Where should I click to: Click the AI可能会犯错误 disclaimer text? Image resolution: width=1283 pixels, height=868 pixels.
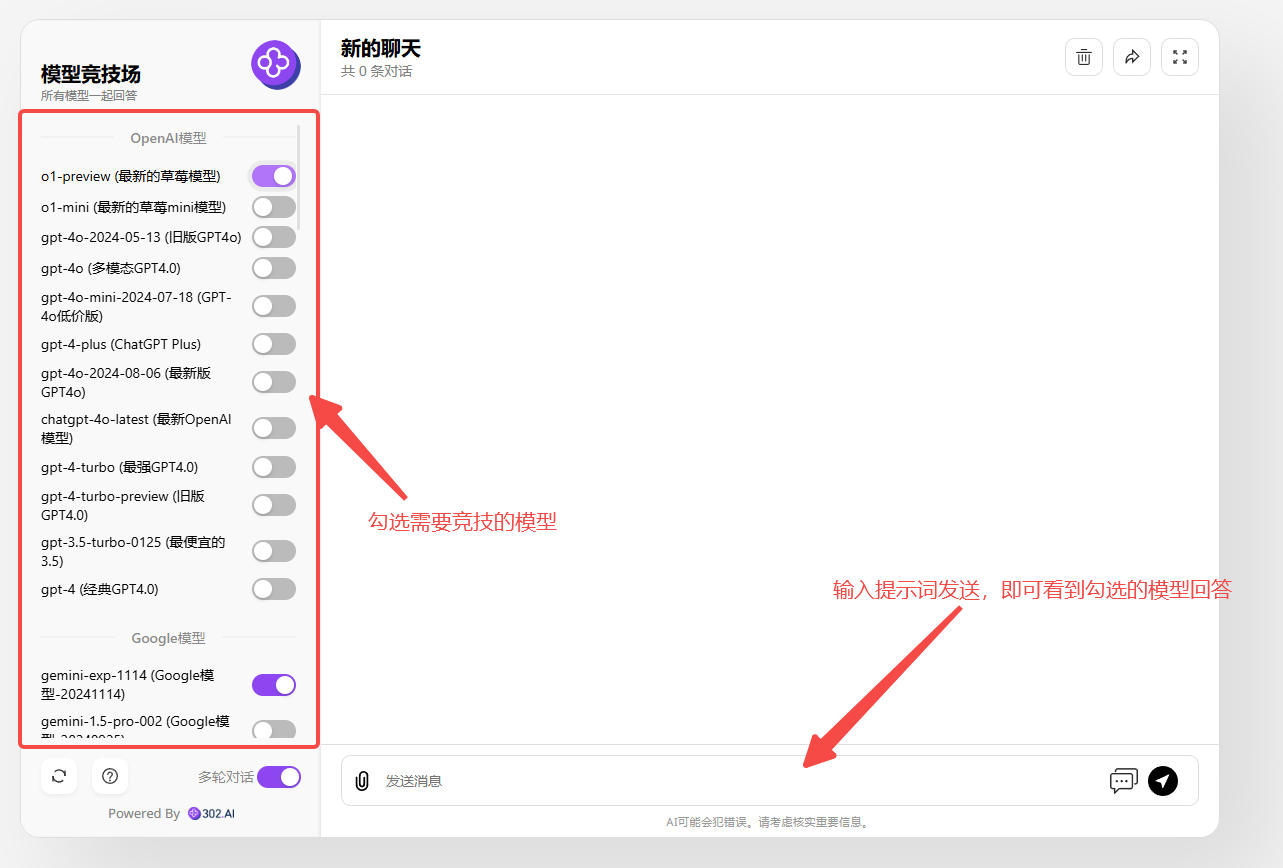pos(769,822)
